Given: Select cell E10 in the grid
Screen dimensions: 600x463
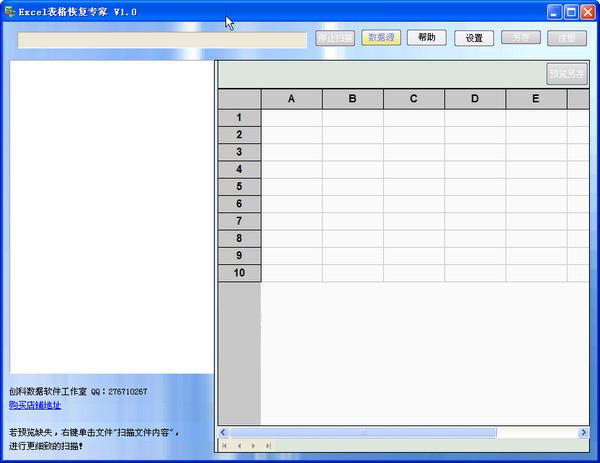Looking at the screenshot, I should pos(536,273).
